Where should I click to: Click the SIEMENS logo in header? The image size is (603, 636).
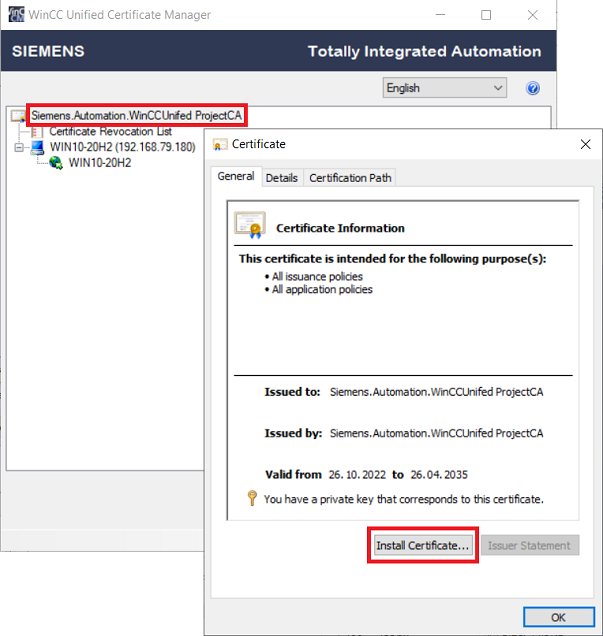point(48,51)
